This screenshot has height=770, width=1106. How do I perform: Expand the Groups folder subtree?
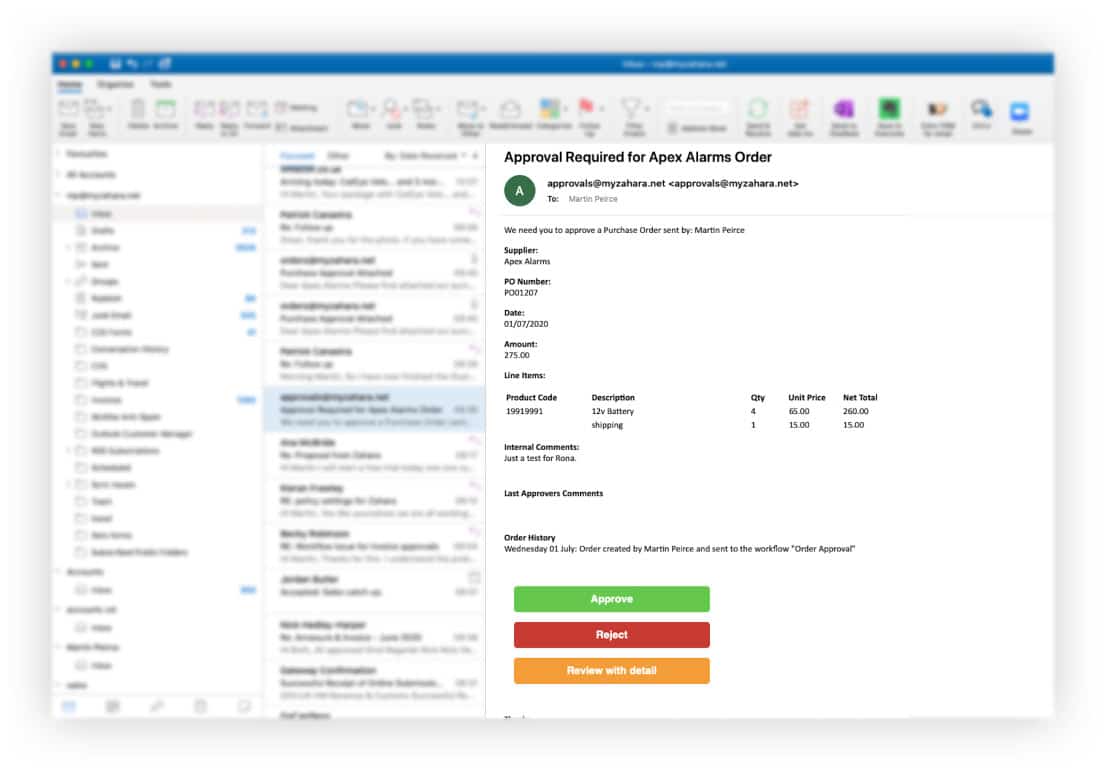[68, 281]
